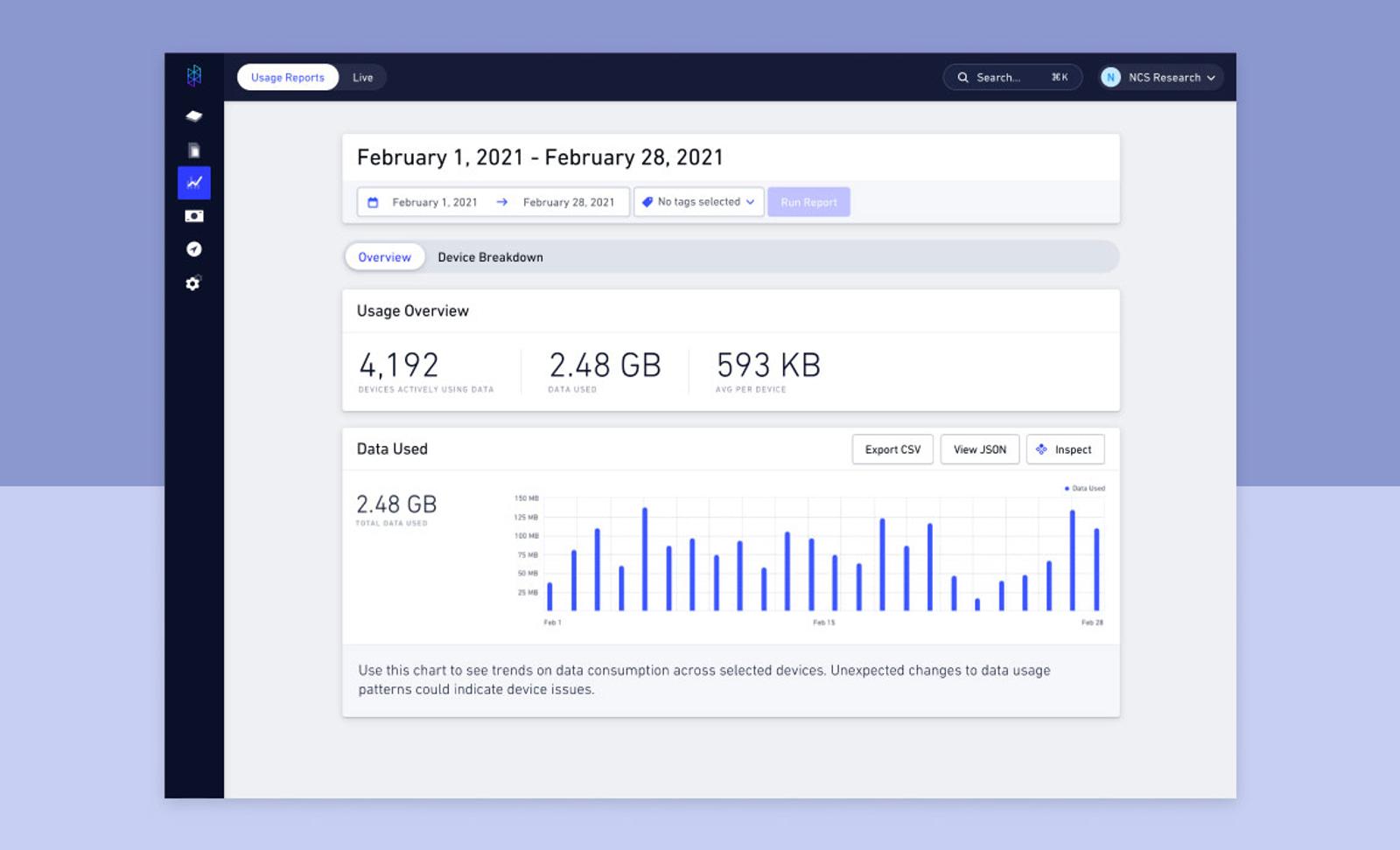The height and width of the screenshot is (850, 1400).
Task: Click the Run Report button
Action: tap(808, 202)
